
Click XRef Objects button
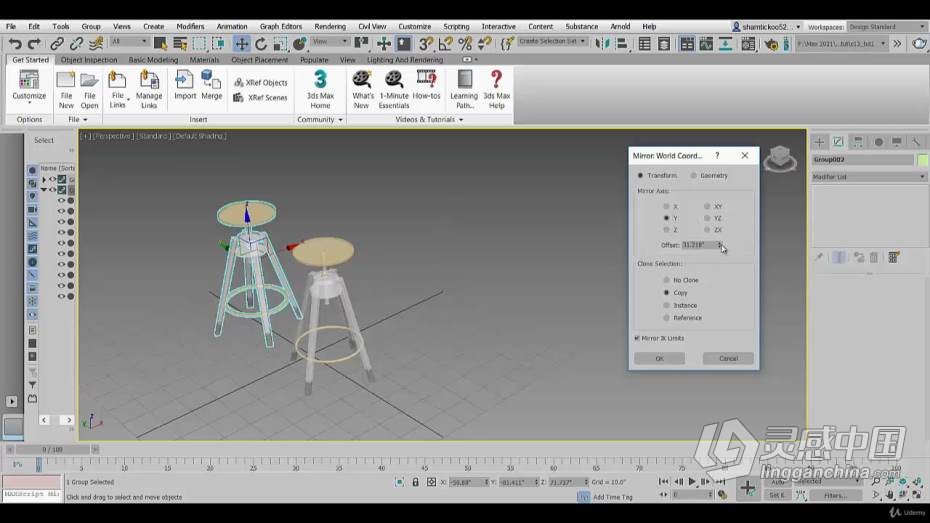(260, 82)
